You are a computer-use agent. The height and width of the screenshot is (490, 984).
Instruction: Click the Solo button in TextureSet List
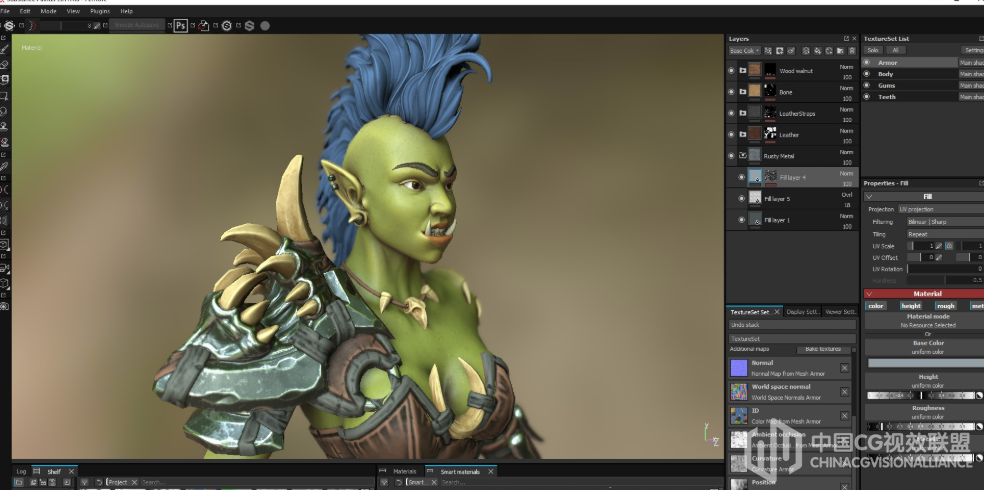pyautogui.click(x=873, y=50)
